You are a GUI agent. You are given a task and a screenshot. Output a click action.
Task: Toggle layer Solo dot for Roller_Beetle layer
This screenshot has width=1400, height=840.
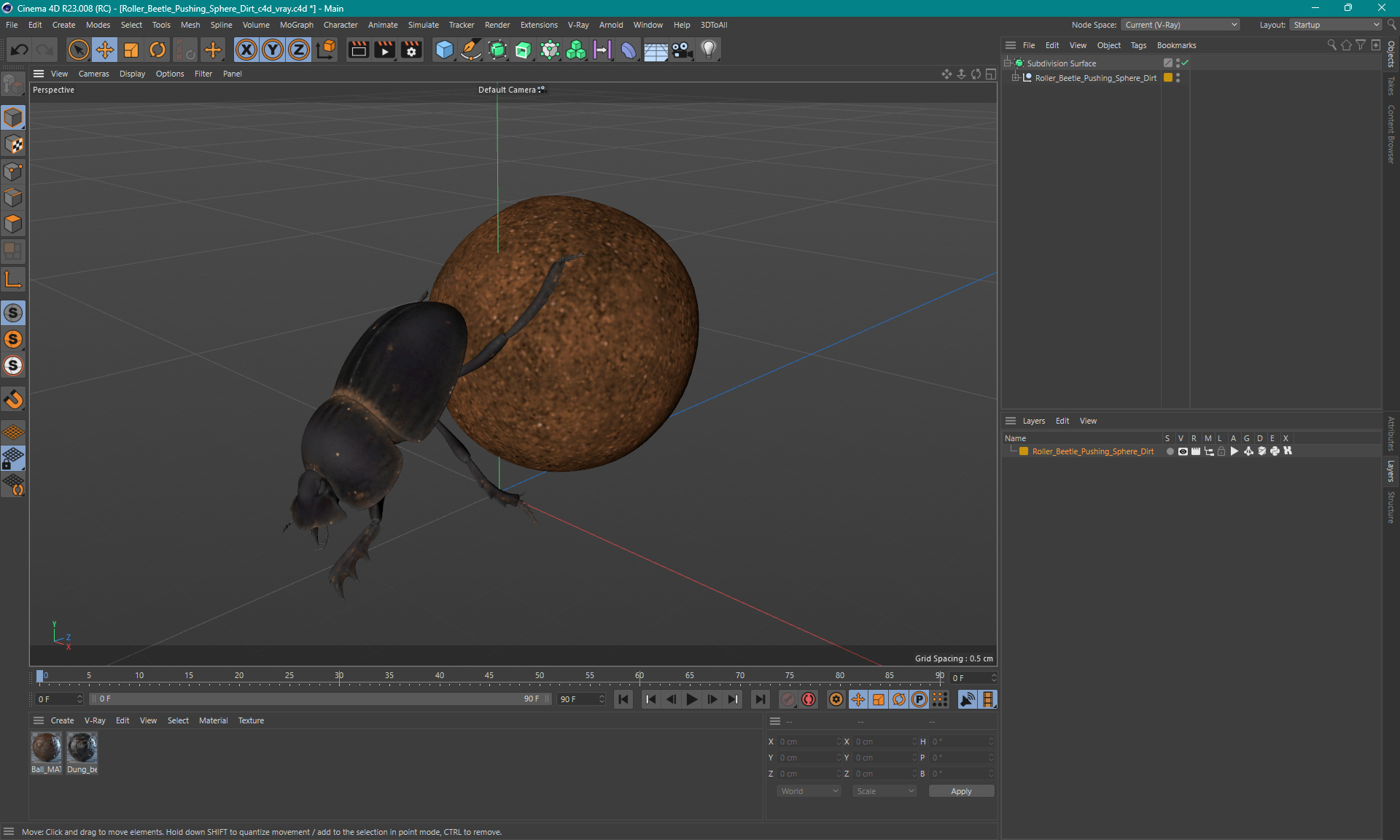click(1170, 451)
